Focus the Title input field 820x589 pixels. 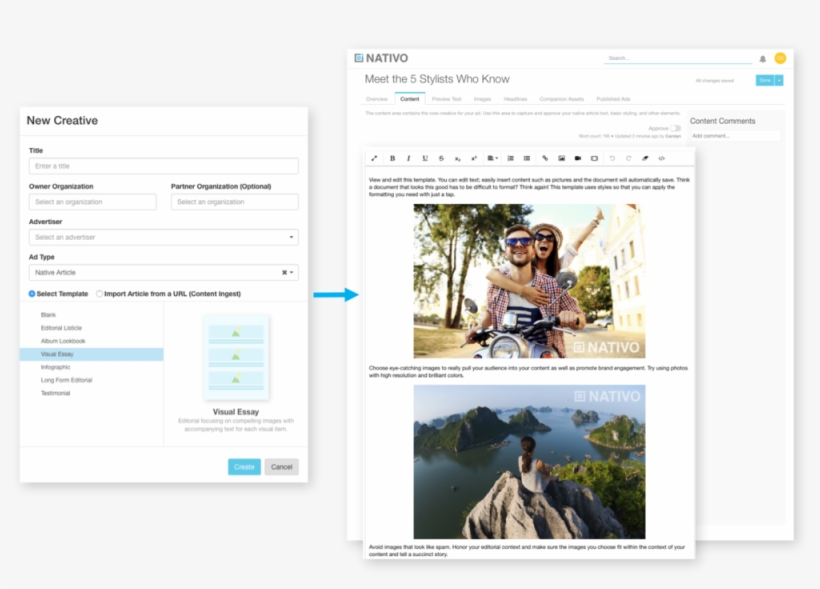point(164,166)
